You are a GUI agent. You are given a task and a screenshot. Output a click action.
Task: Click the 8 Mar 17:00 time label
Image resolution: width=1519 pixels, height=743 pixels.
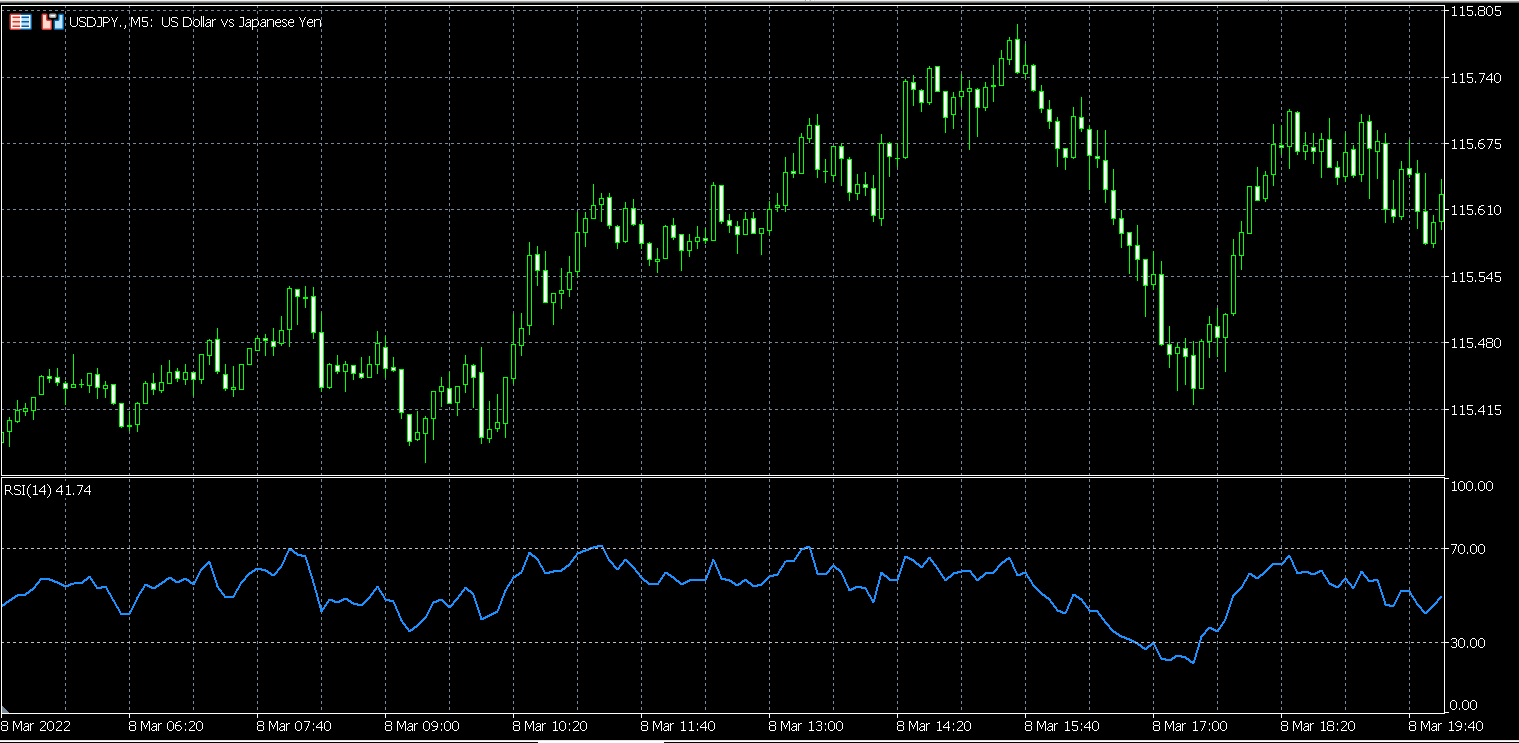(x=1190, y=725)
